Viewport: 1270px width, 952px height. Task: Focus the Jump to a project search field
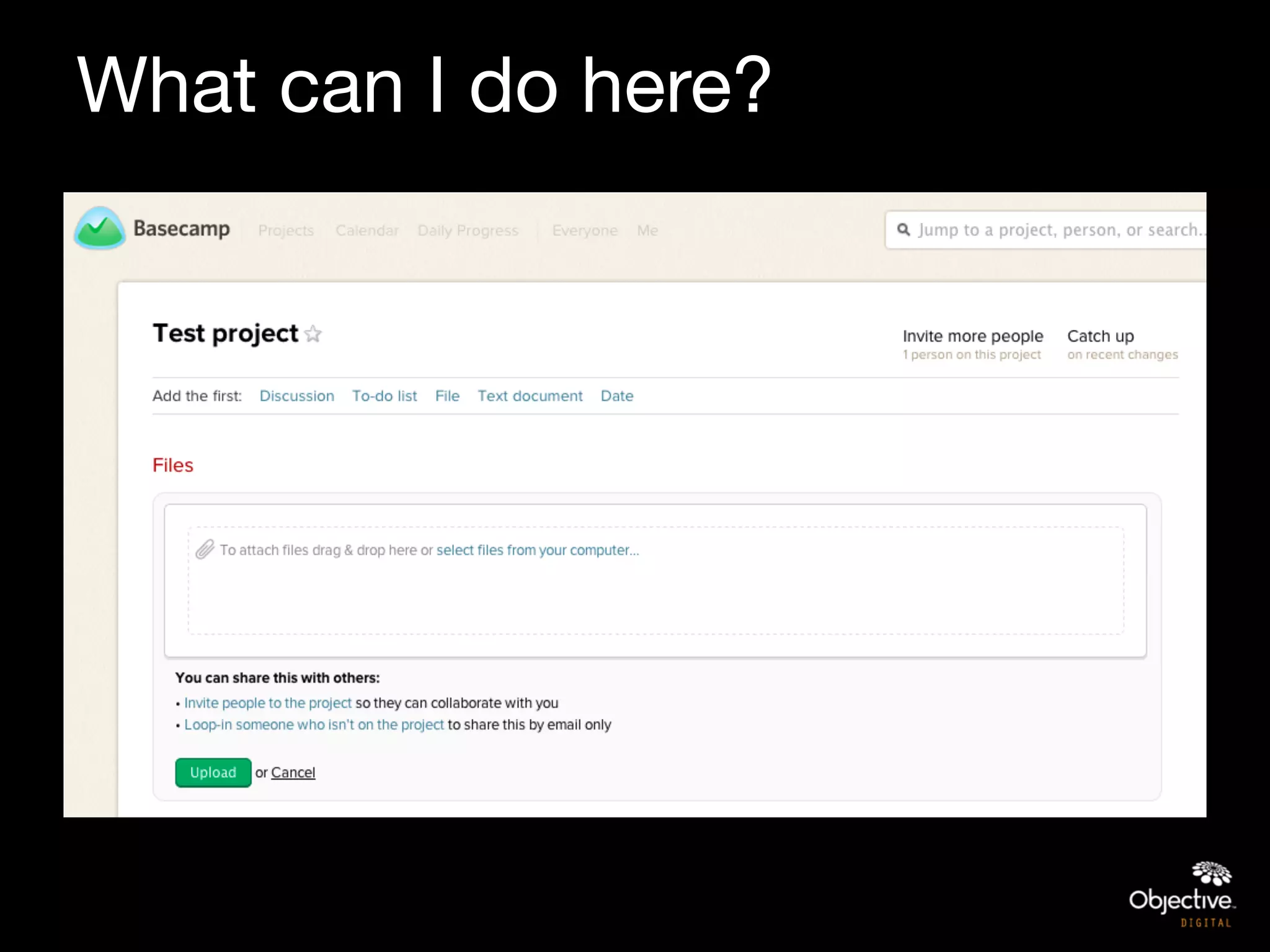pos(1046,230)
